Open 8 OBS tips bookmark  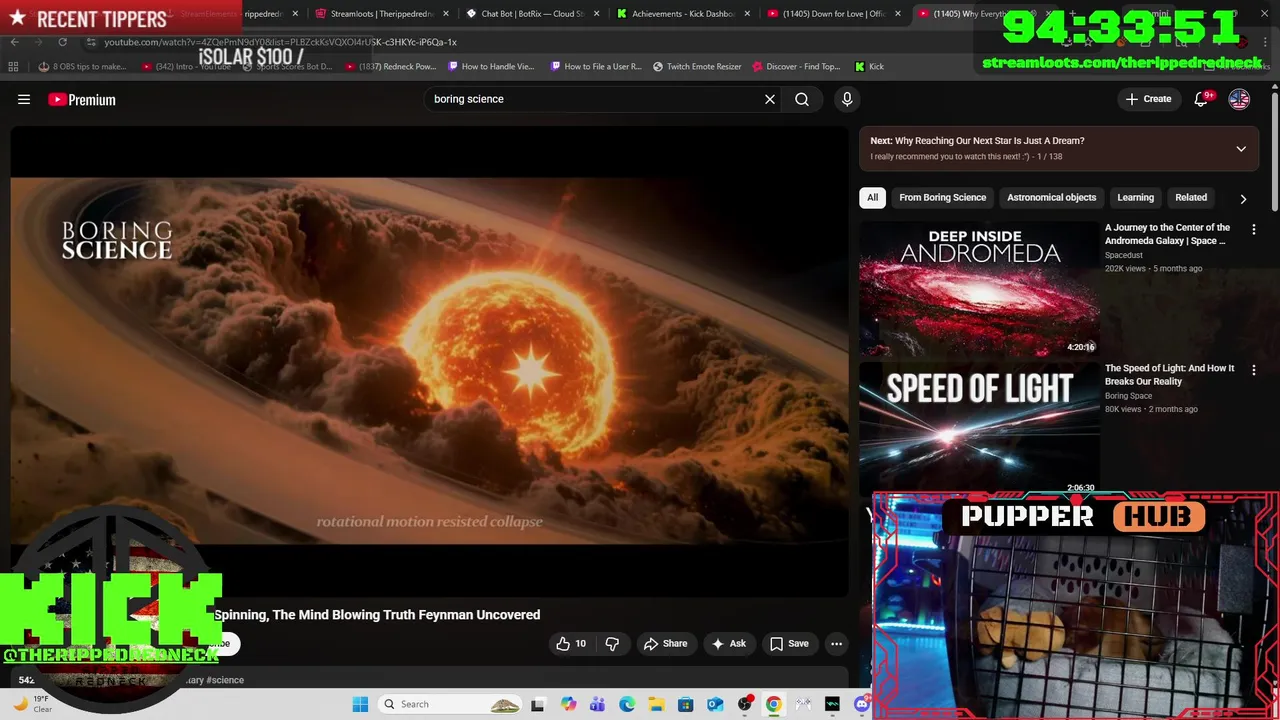coord(82,67)
